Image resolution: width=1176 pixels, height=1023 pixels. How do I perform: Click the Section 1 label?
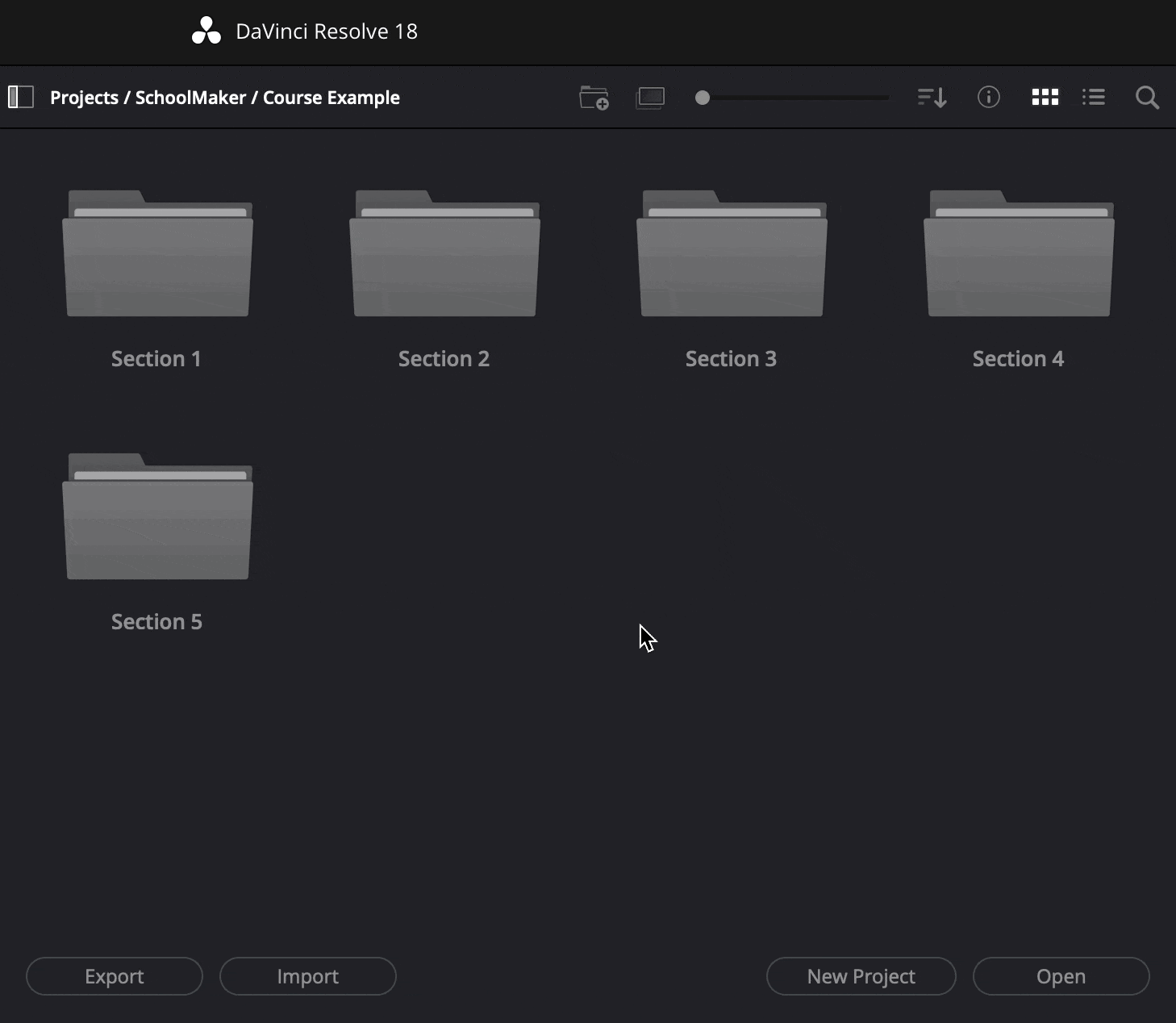pos(156,359)
